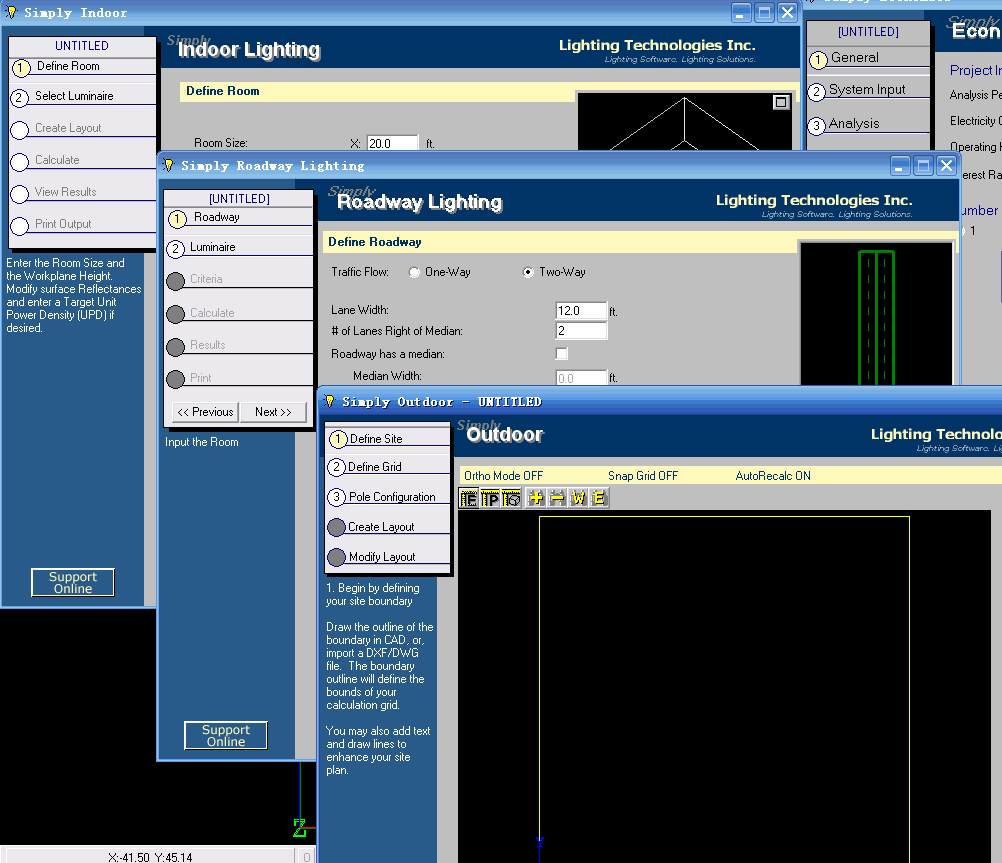Image resolution: width=1002 pixels, height=863 pixels.
Task: Click the [UNTITLED] header in Roadway sidebar
Action: click(239, 199)
